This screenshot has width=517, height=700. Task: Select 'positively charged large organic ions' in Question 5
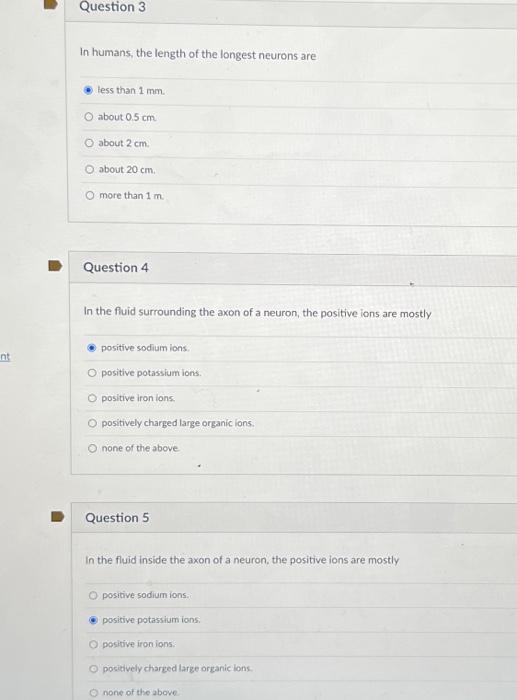(x=93, y=669)
